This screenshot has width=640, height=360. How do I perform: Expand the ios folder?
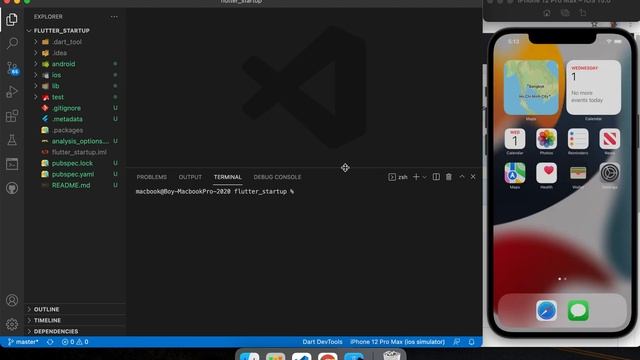click(x=56, y=75)
